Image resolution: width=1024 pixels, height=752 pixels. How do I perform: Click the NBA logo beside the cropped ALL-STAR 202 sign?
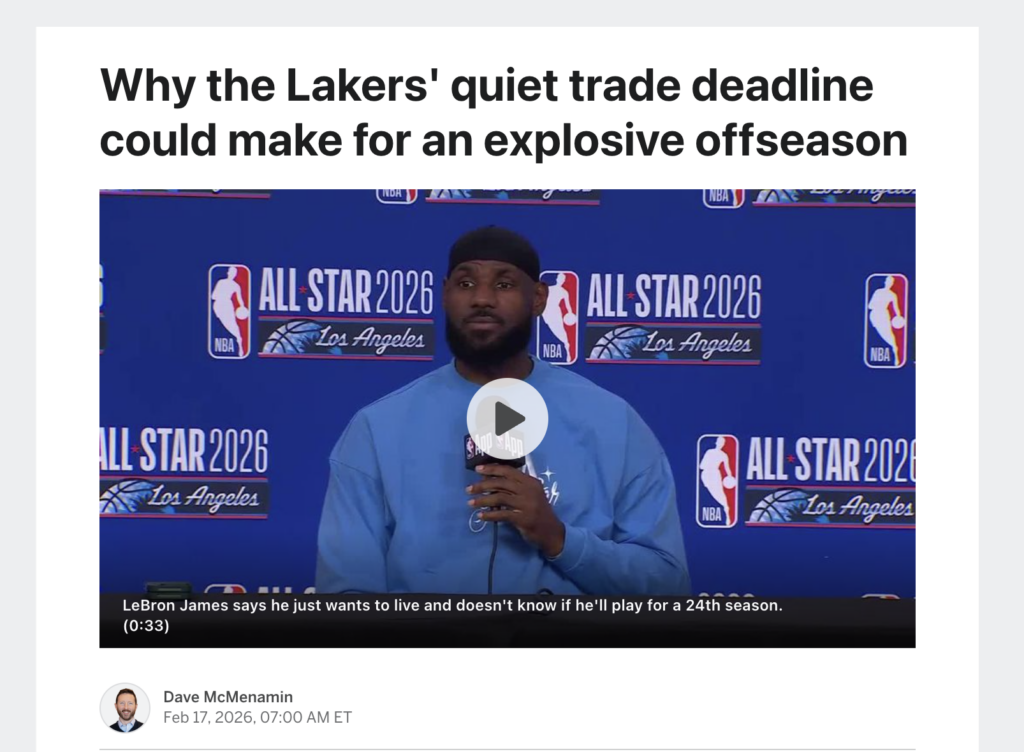pyautogui.click(x=717, y=480)
